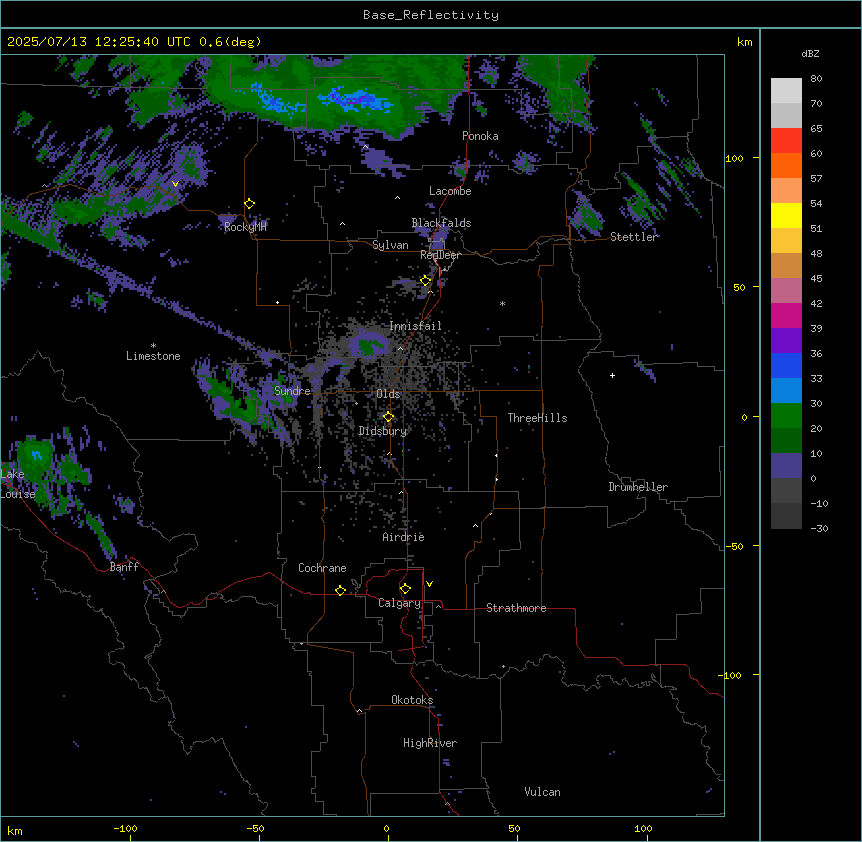Click the 65 value in the dBZ legend
Screen dimensions: 862x842
[816, 129]
